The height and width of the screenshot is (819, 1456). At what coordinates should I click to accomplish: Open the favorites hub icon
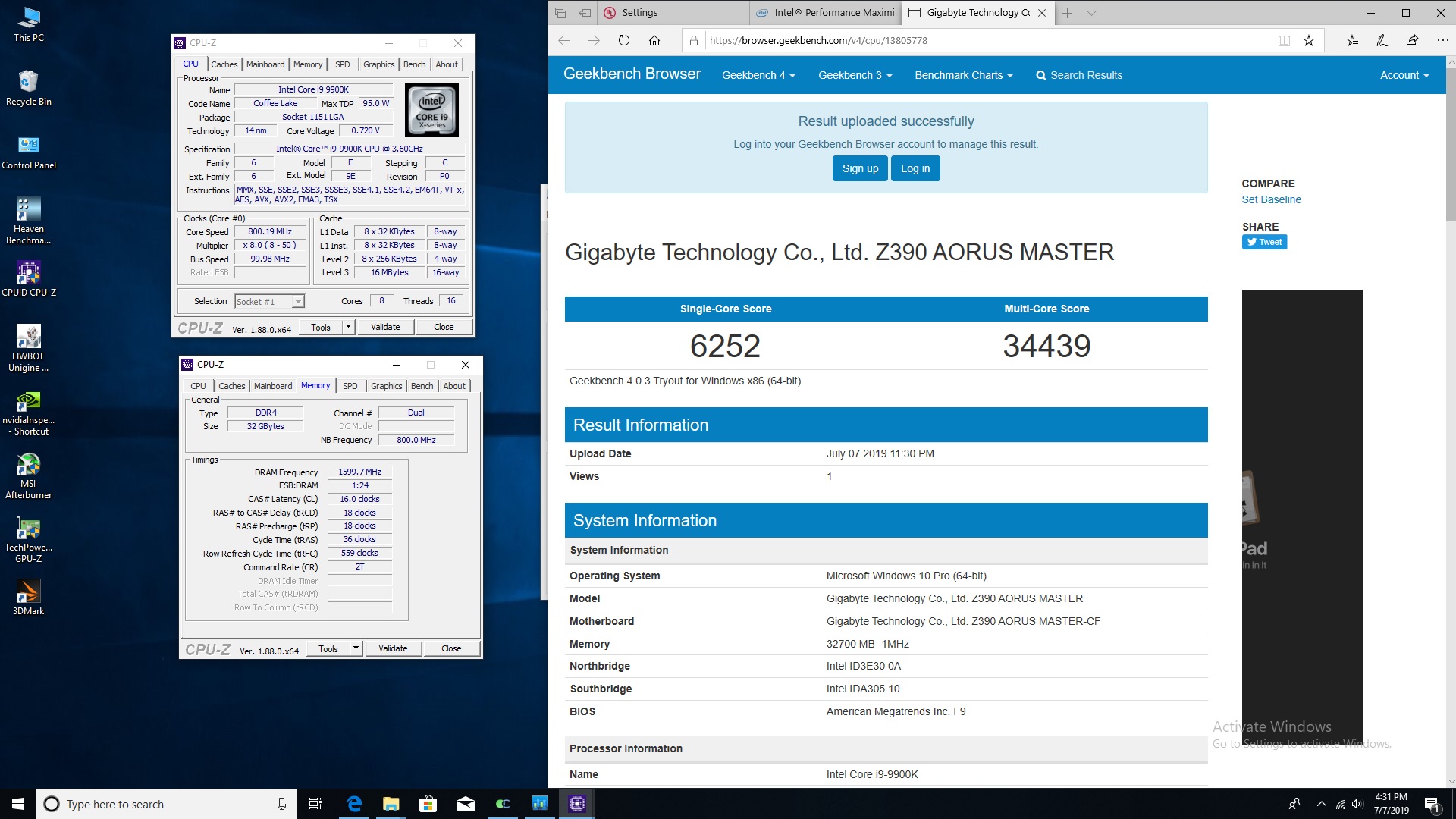pos(1352,41)
